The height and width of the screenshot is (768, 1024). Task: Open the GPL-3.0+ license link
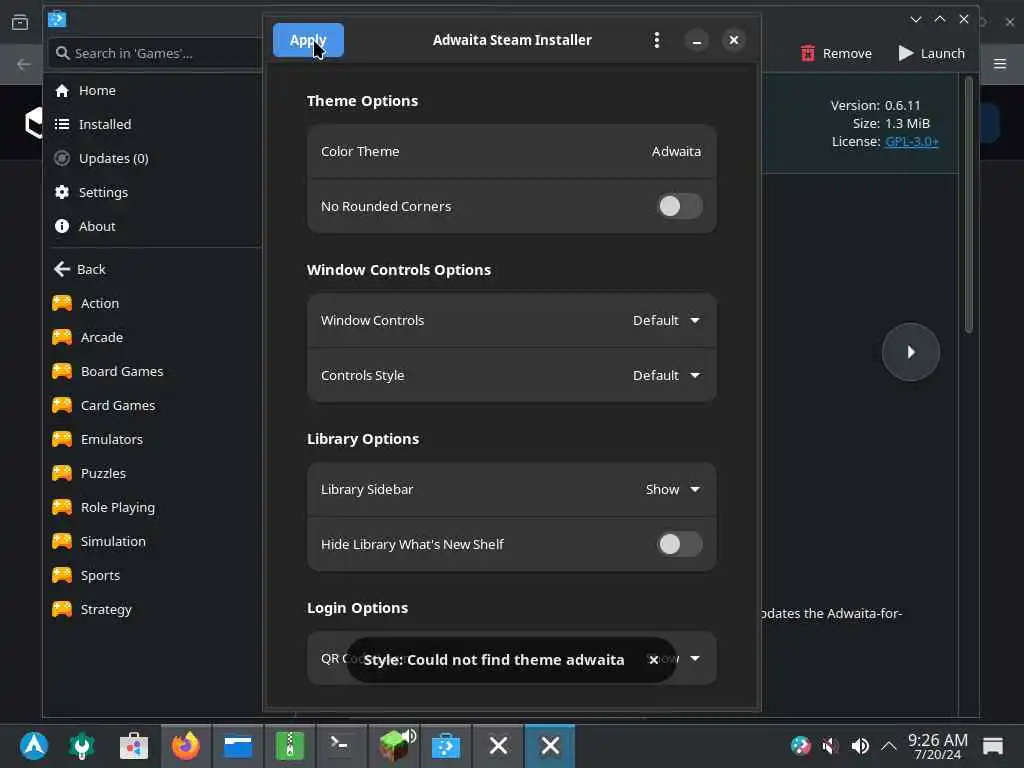[x=912, y=142]
